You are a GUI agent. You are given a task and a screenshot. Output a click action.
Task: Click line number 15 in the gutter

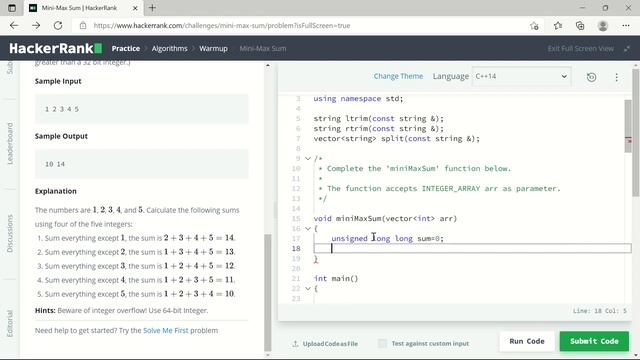click(x=296, y=218)
